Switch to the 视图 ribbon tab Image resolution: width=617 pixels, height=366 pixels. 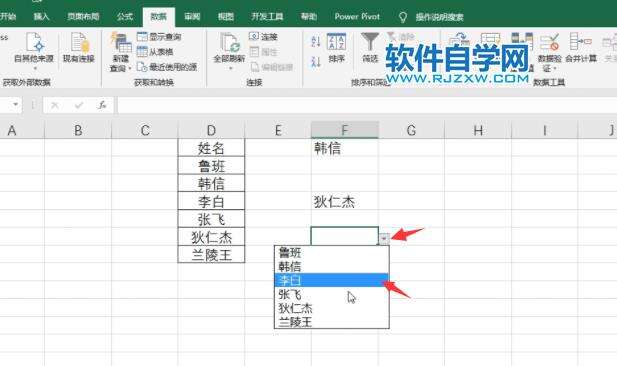tap(226, 17)
